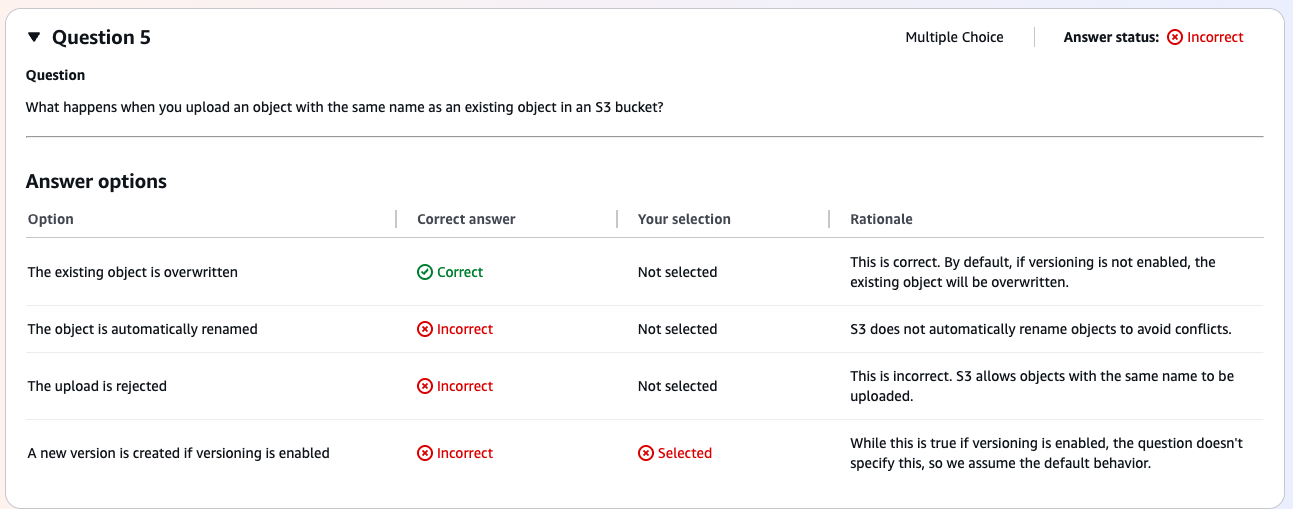Viewport: 1293px width, 509px height.
Task: Click the bold Question label
Action: click(55, 75)
